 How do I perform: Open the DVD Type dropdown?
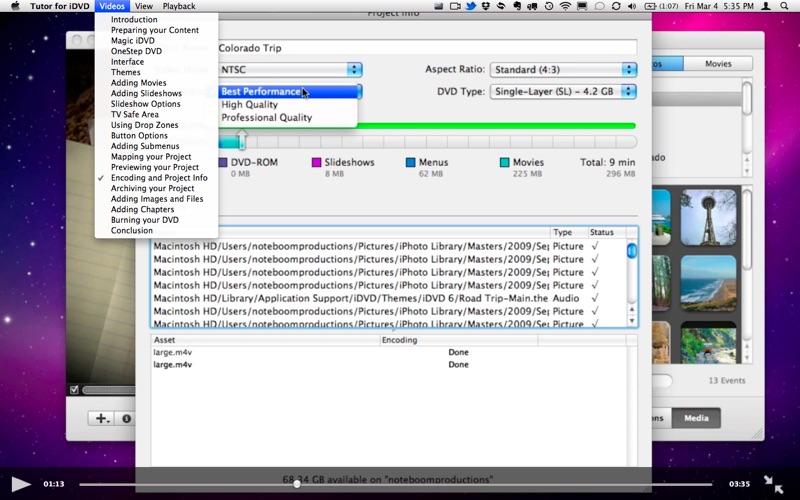[563, 91]
